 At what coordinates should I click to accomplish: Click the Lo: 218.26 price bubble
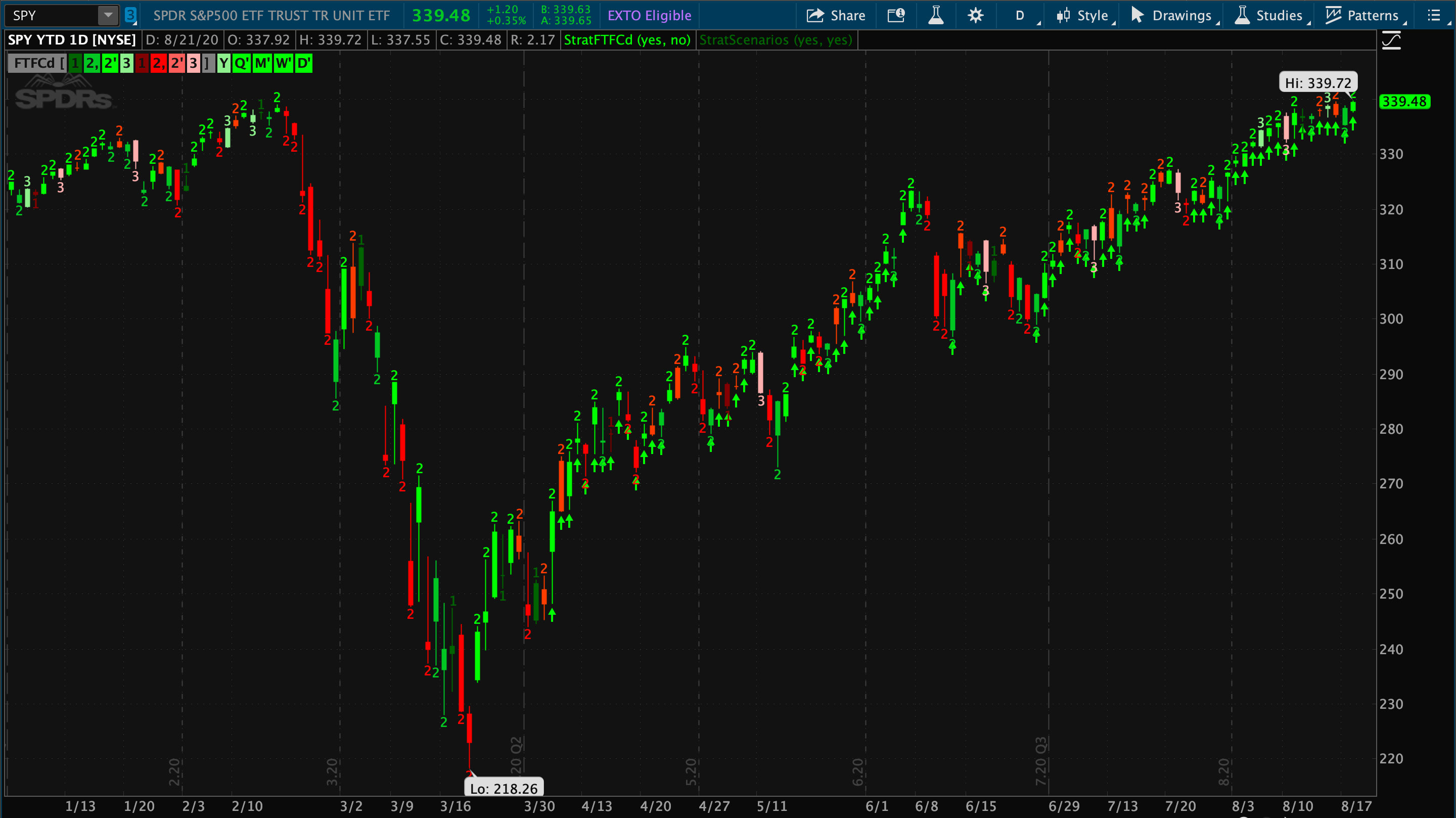504,788
